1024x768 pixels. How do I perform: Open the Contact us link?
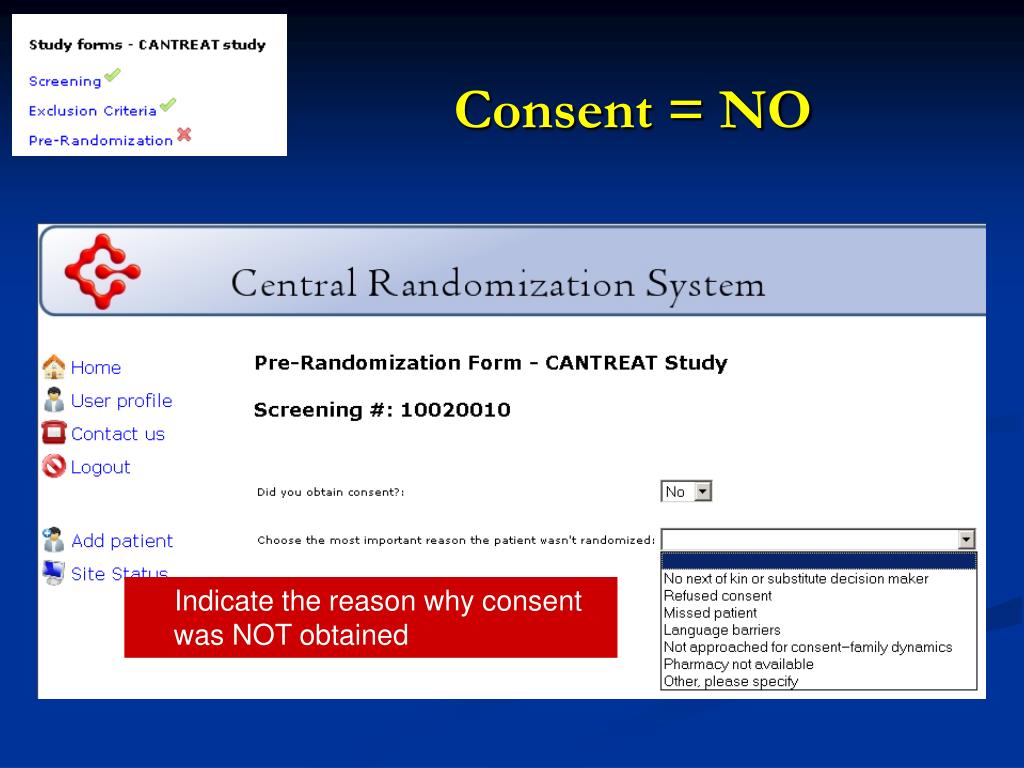[118, 434]
